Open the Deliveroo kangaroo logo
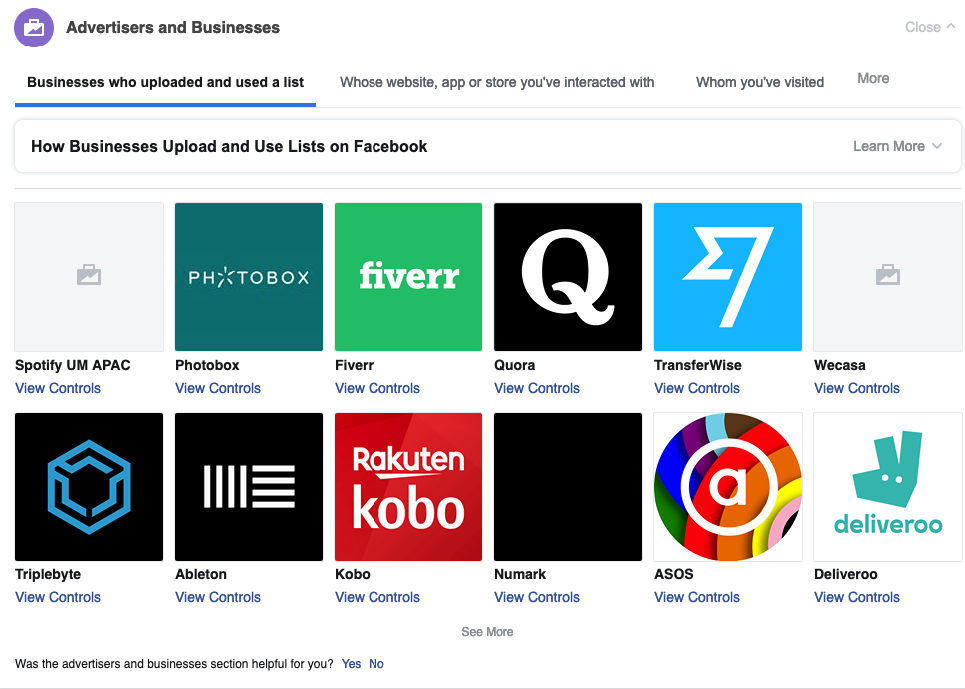965x689 pixels. 888,487
